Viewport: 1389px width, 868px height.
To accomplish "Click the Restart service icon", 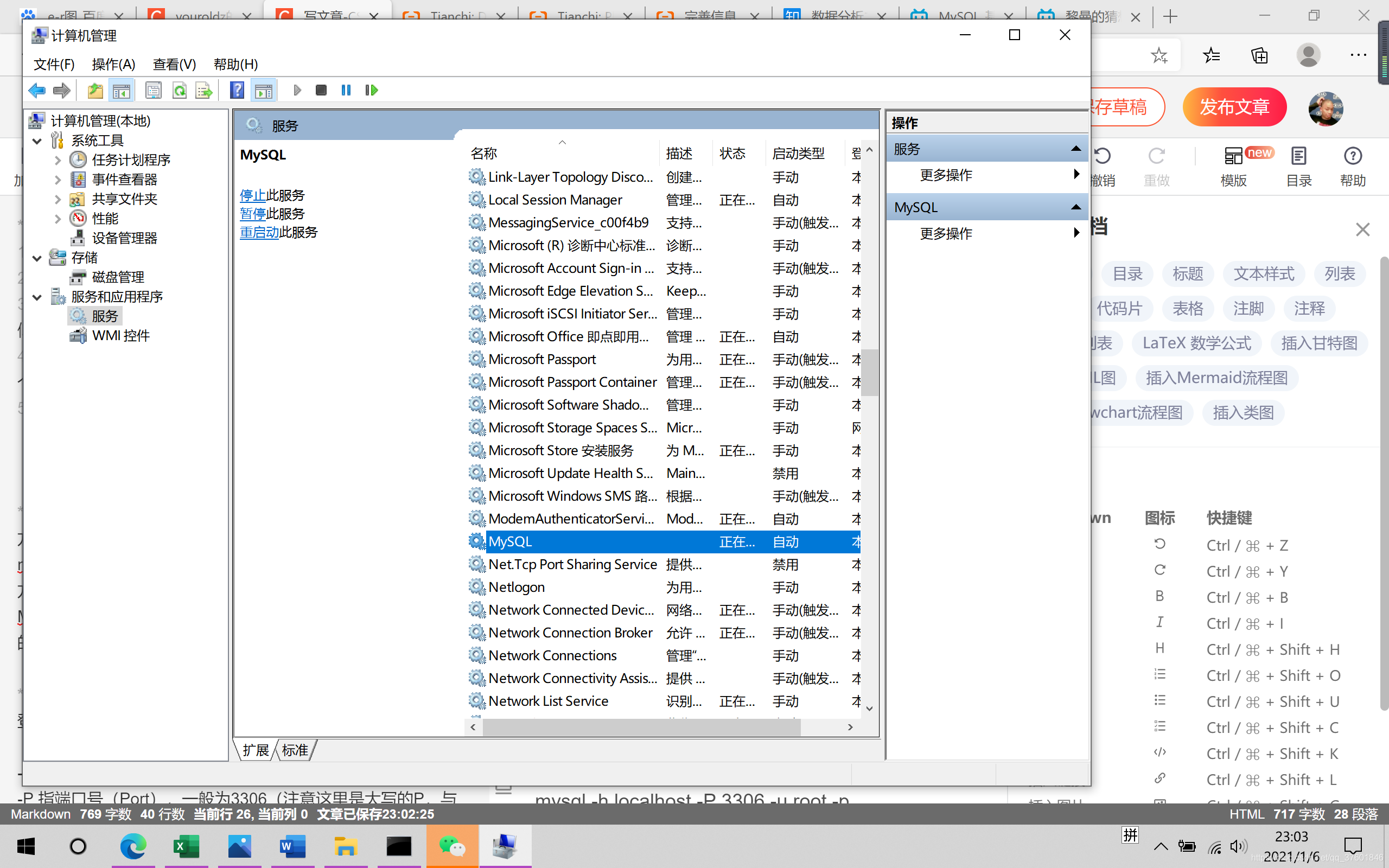I will [x=371, y=90].
